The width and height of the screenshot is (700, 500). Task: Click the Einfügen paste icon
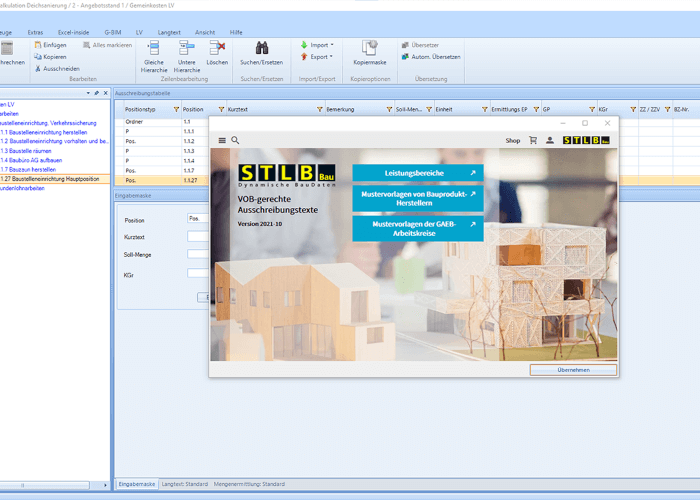click(38, 45)
